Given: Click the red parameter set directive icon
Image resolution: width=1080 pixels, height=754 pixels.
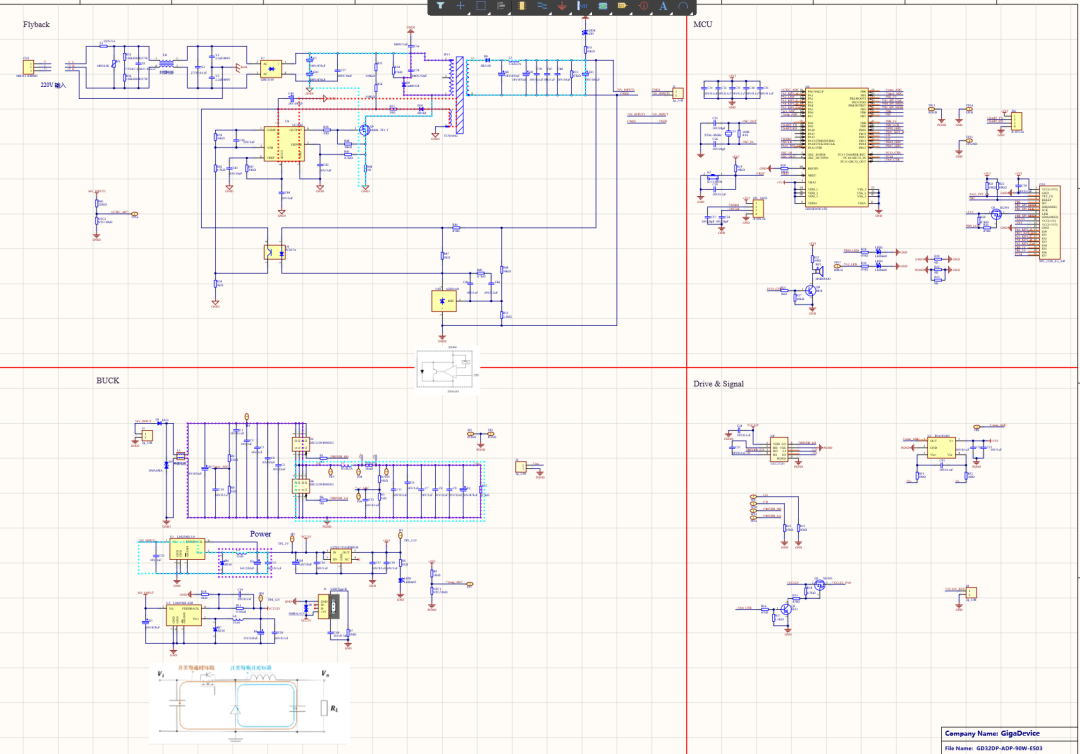Looking at the screenshot, I should pos(643,6).
